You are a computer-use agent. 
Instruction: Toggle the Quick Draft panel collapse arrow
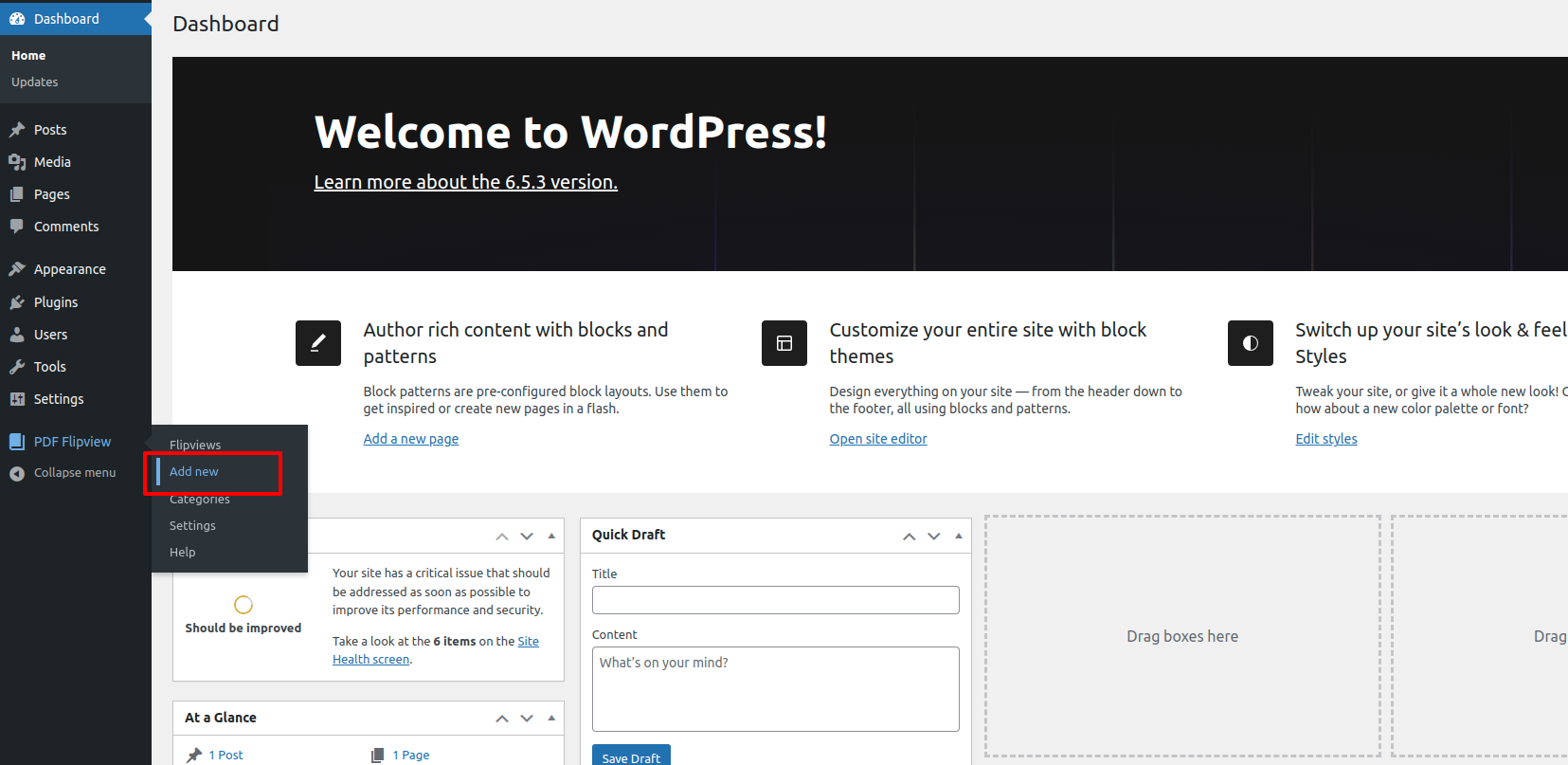959,536
